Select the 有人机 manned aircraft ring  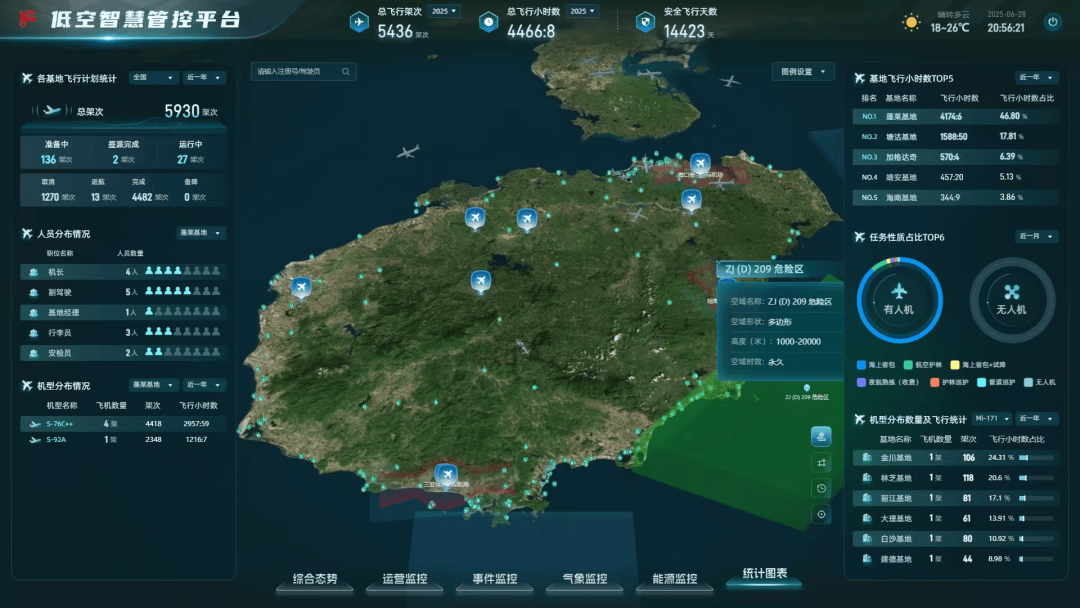(898, 297)
